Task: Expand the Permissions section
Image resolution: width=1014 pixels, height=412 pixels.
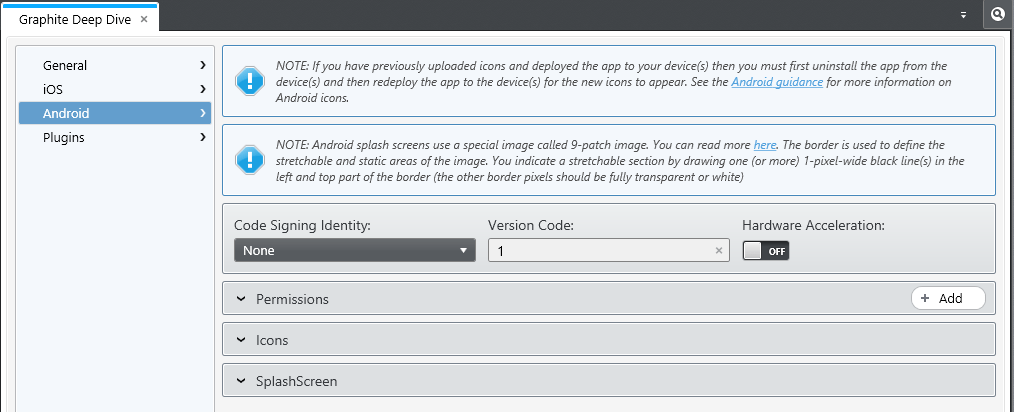Action: (x=609, y=299)
